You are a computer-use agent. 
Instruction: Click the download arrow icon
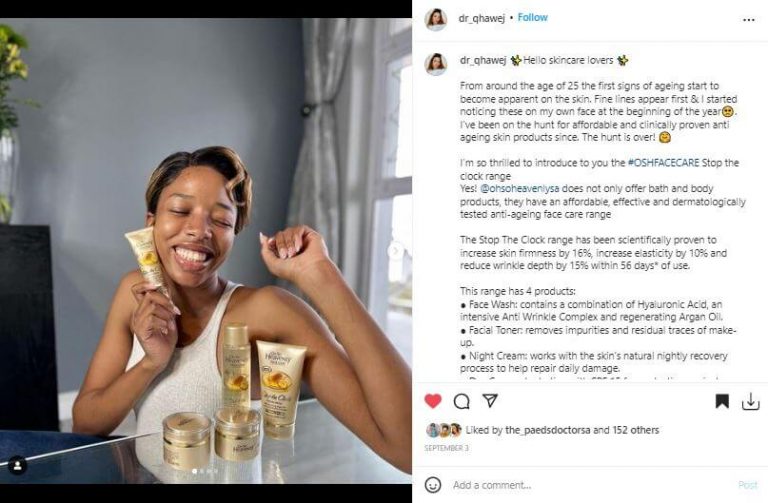[750, 401]
